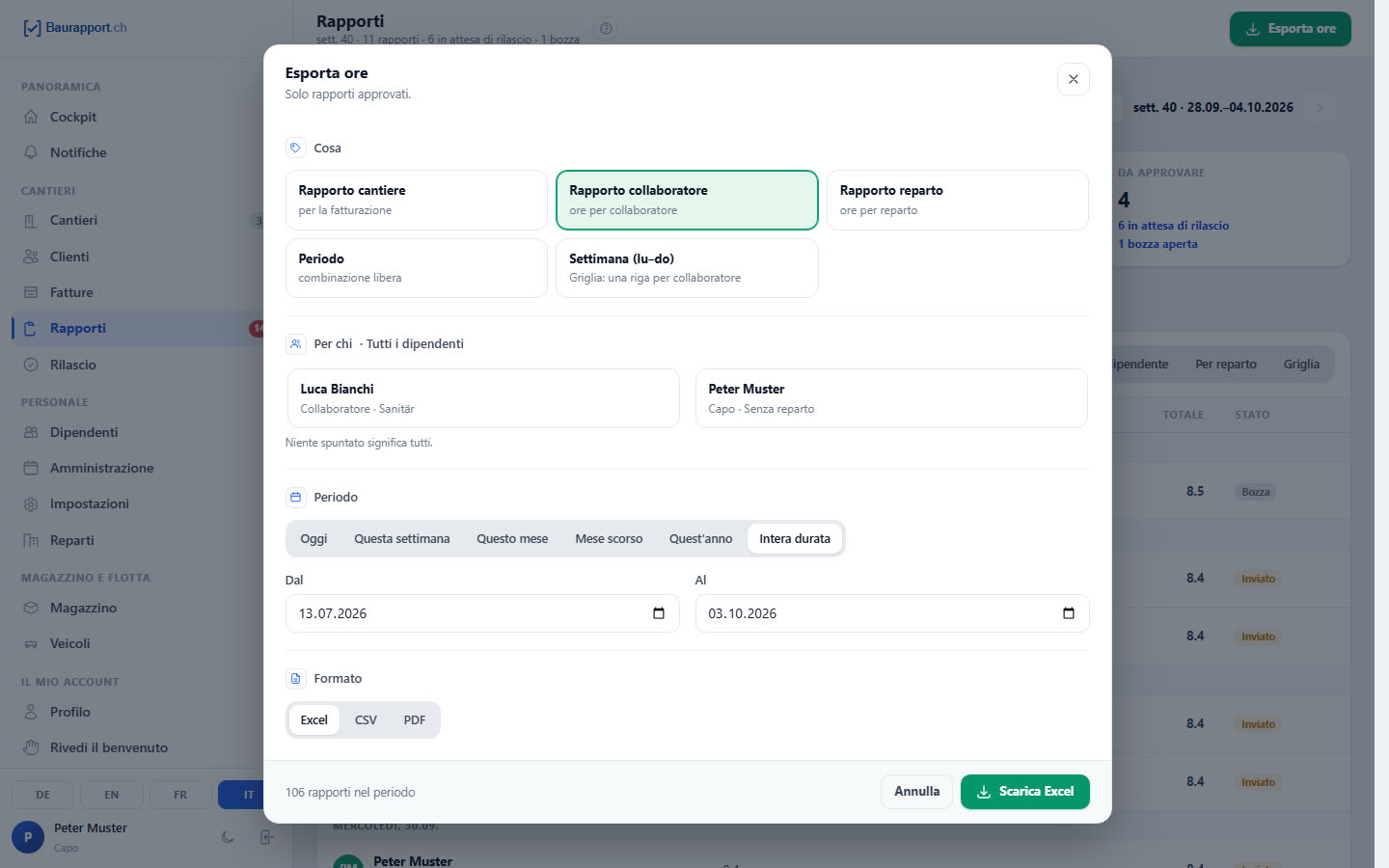Open the Al date picker calendar icon

pos(1069,613)
